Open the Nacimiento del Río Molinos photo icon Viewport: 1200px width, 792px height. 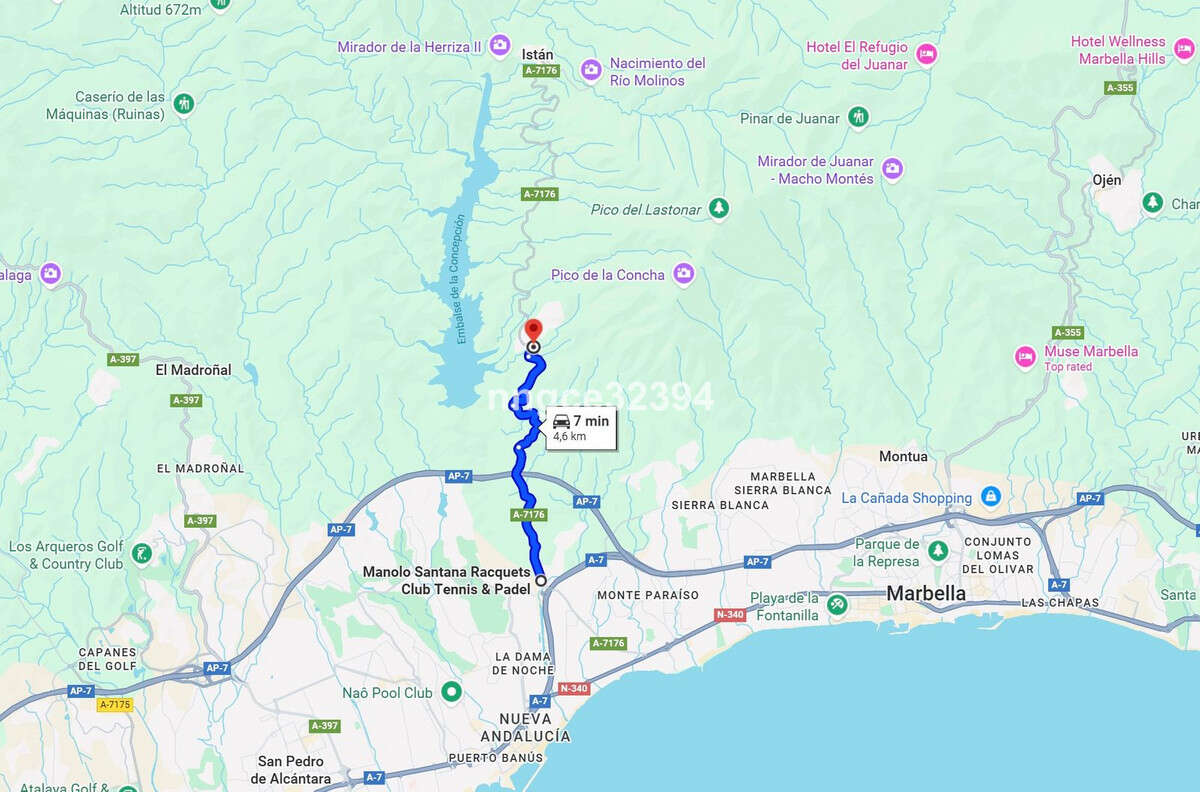coord(591,68)
